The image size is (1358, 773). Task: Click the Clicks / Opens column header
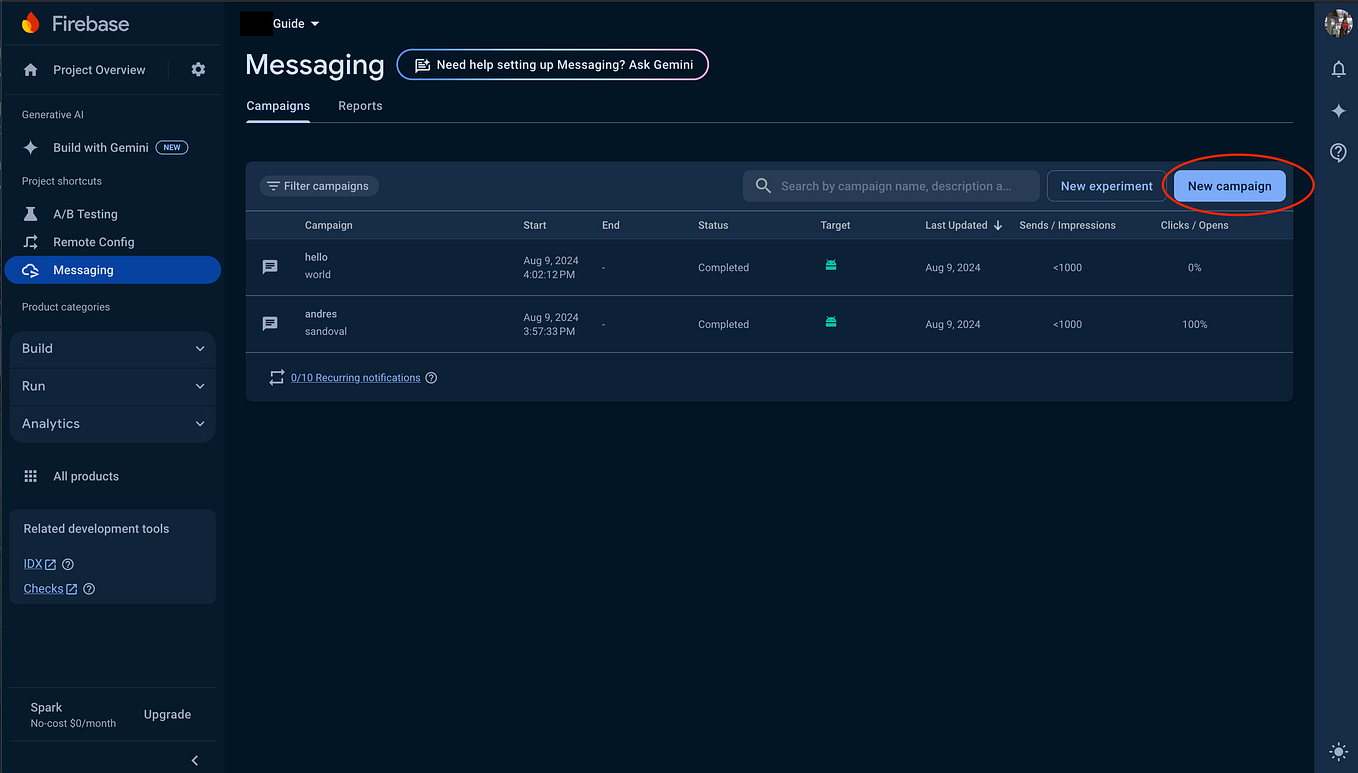point(1195,225)
